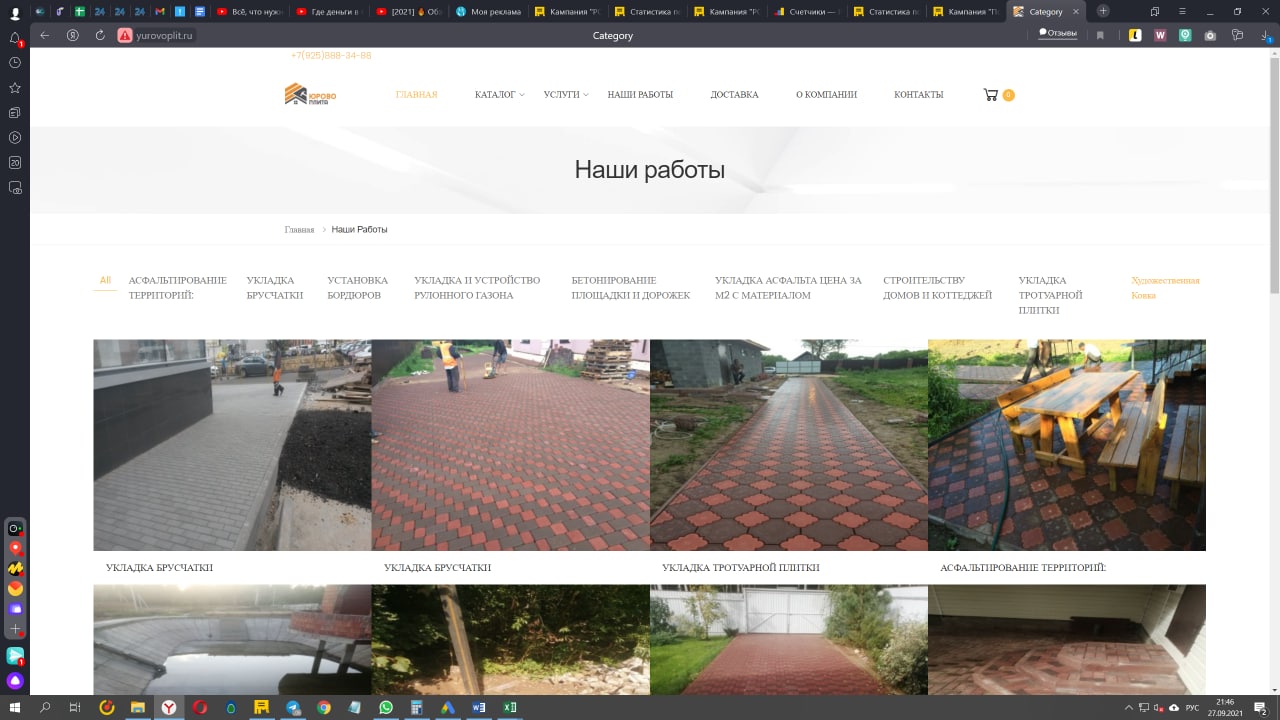Filter by Асфальтирование территорий

pyautogui.click(x=177, y=288)
